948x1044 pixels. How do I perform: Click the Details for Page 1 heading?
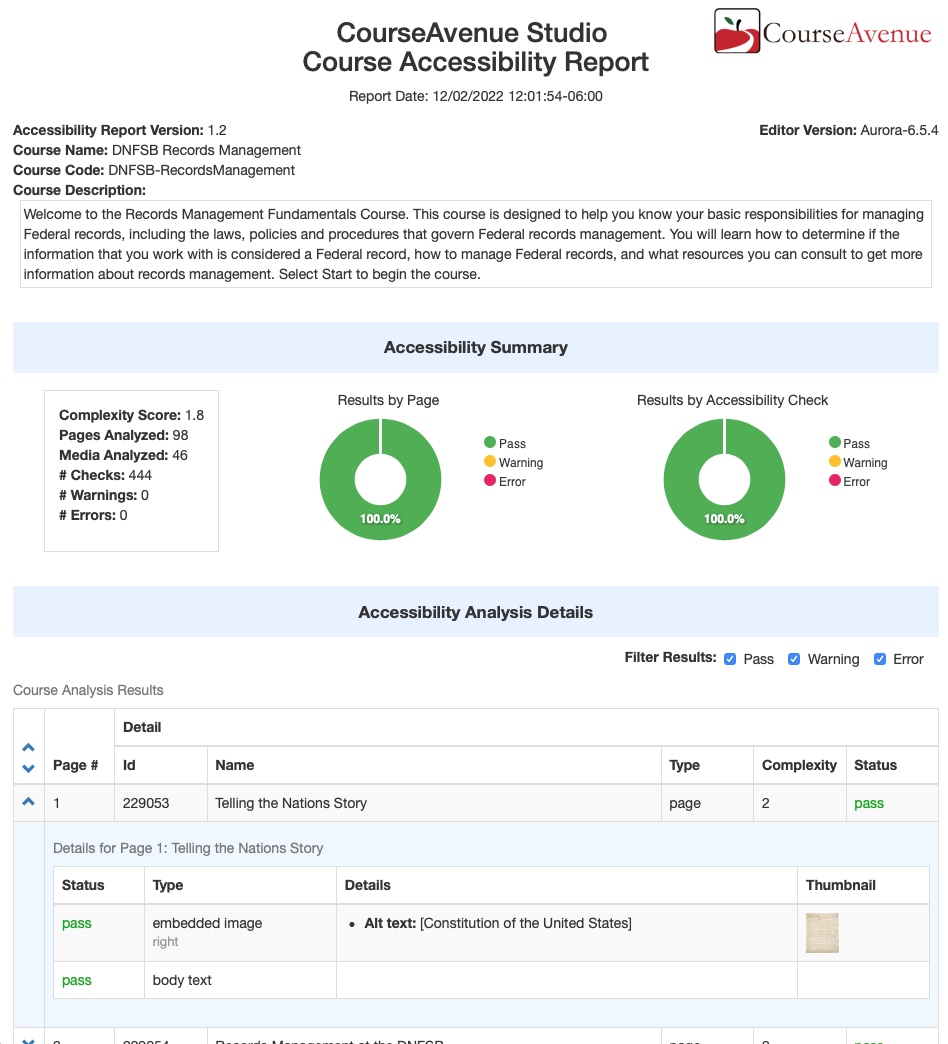(x=188, y=848)
